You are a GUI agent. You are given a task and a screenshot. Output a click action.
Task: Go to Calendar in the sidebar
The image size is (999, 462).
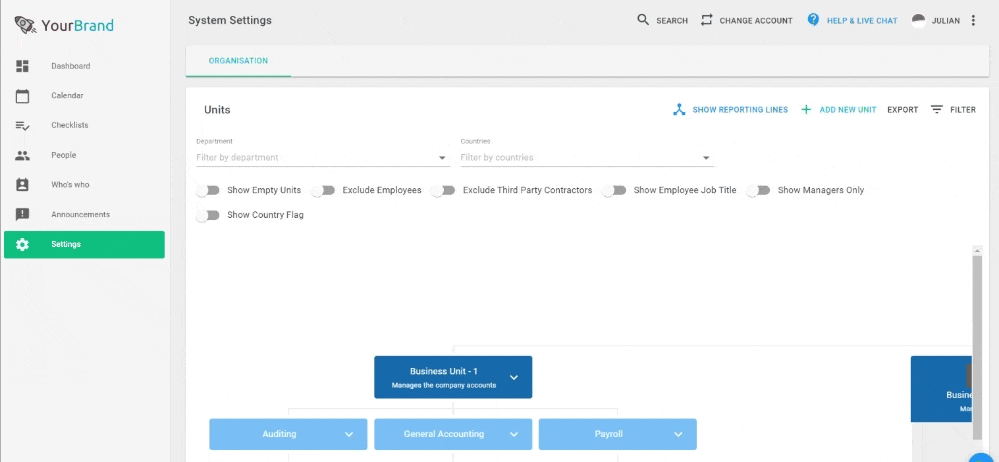(x=84, y=96)
